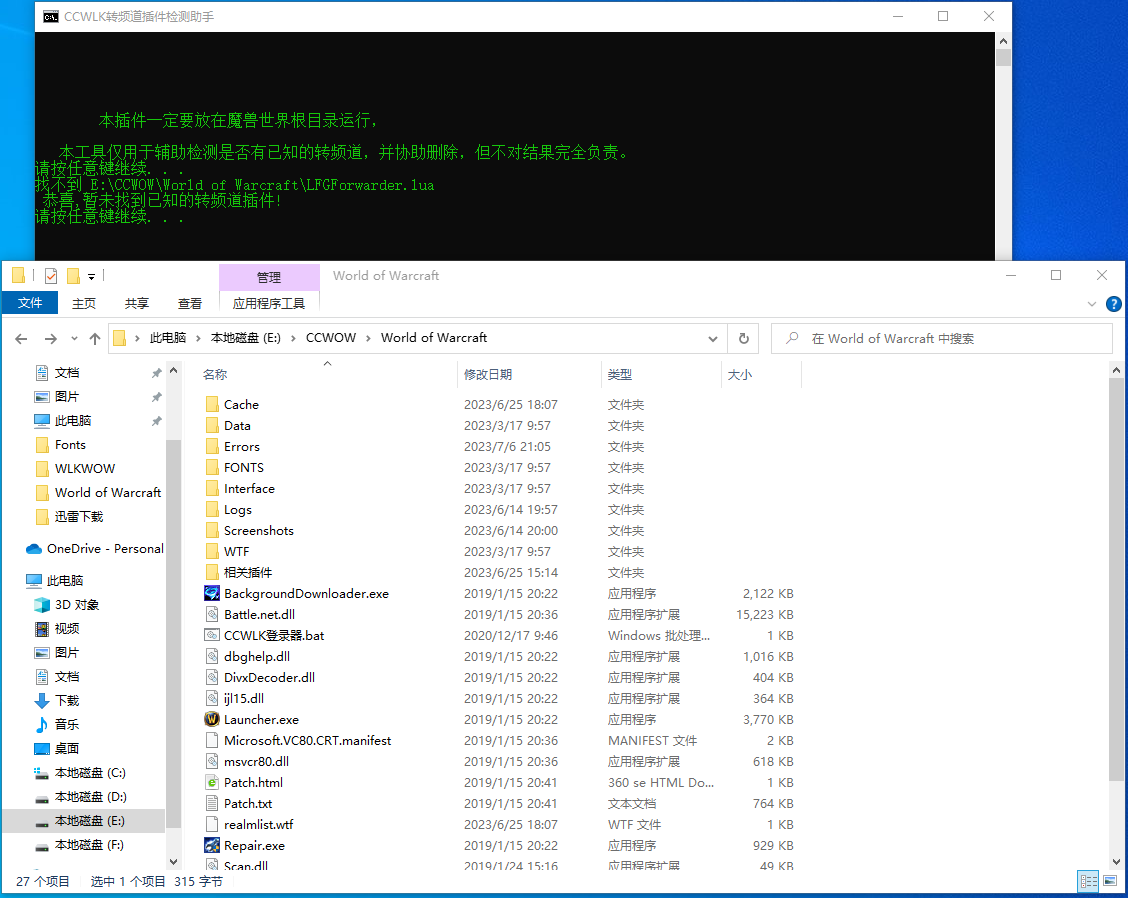Click the blue Help question mark icon

(x=1112, y=303)
